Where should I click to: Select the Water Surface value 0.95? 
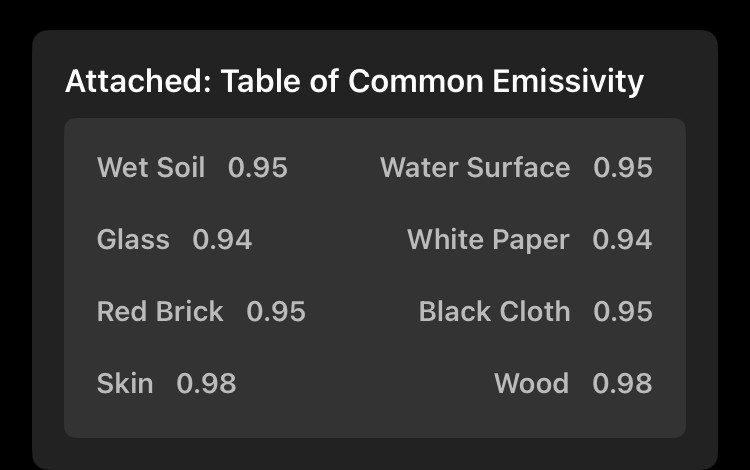tap(623, 167)
